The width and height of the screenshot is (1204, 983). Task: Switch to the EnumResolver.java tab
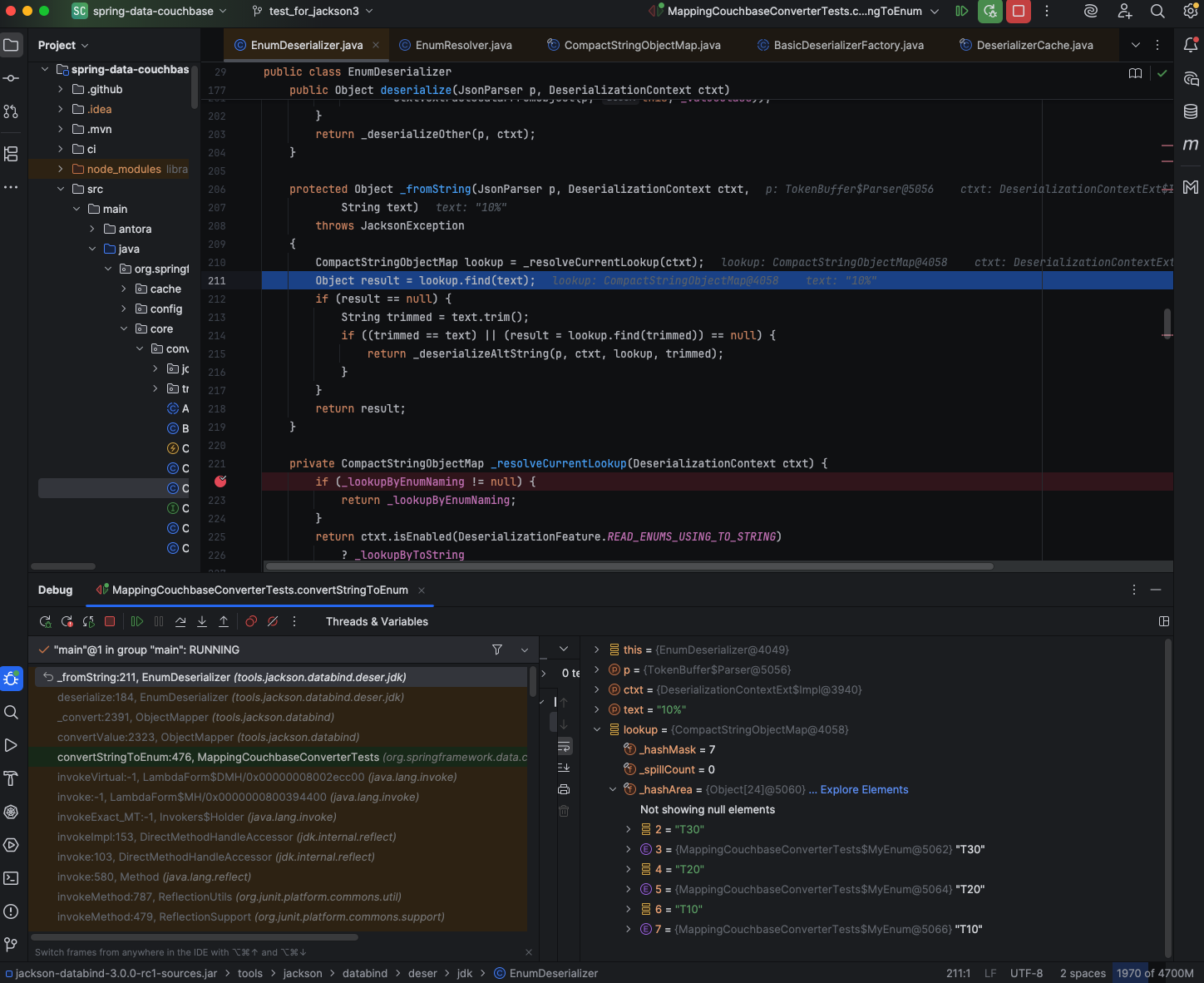tap(456, 45)
